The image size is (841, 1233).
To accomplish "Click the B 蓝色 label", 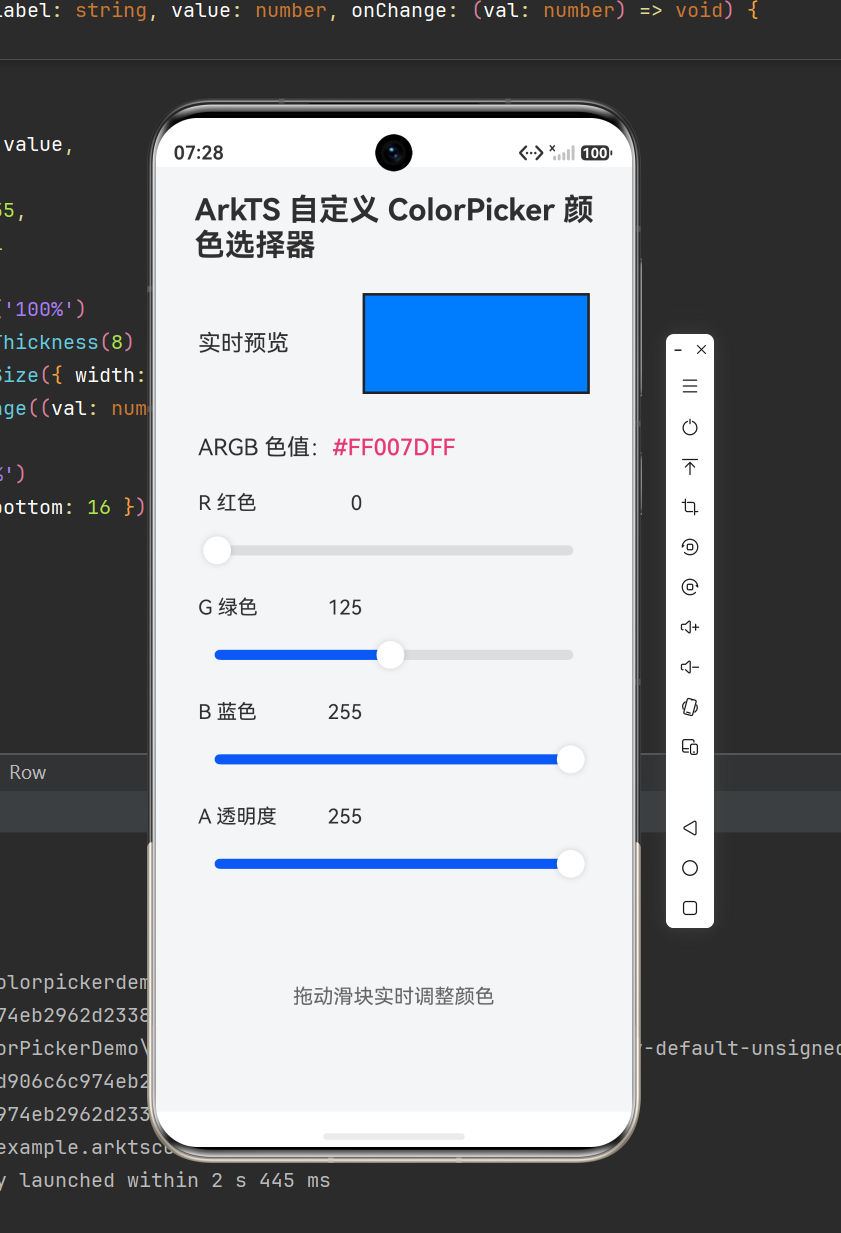I will [x=227, y=712].
